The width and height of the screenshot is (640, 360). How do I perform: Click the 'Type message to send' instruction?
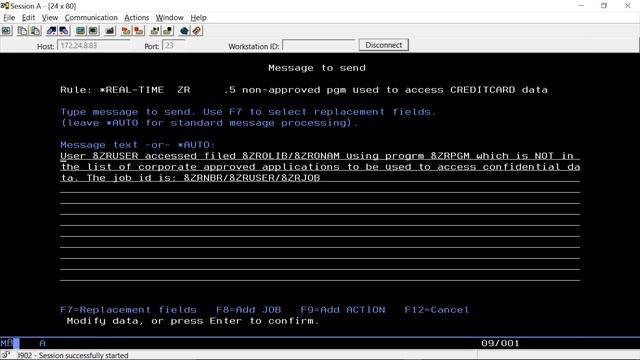(x=248, y=112)
